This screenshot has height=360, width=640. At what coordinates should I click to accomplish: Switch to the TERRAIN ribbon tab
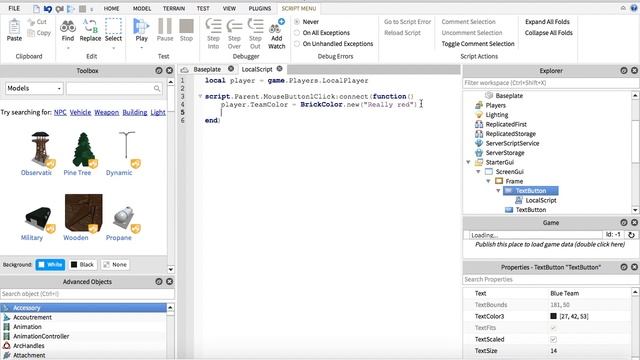point(174,8)
